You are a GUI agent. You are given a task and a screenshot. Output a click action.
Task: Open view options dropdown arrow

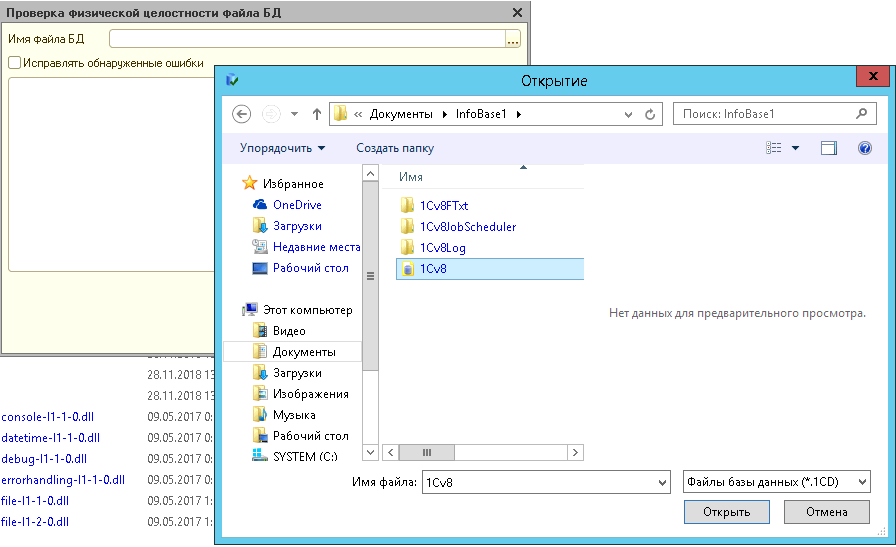(795, 149)
